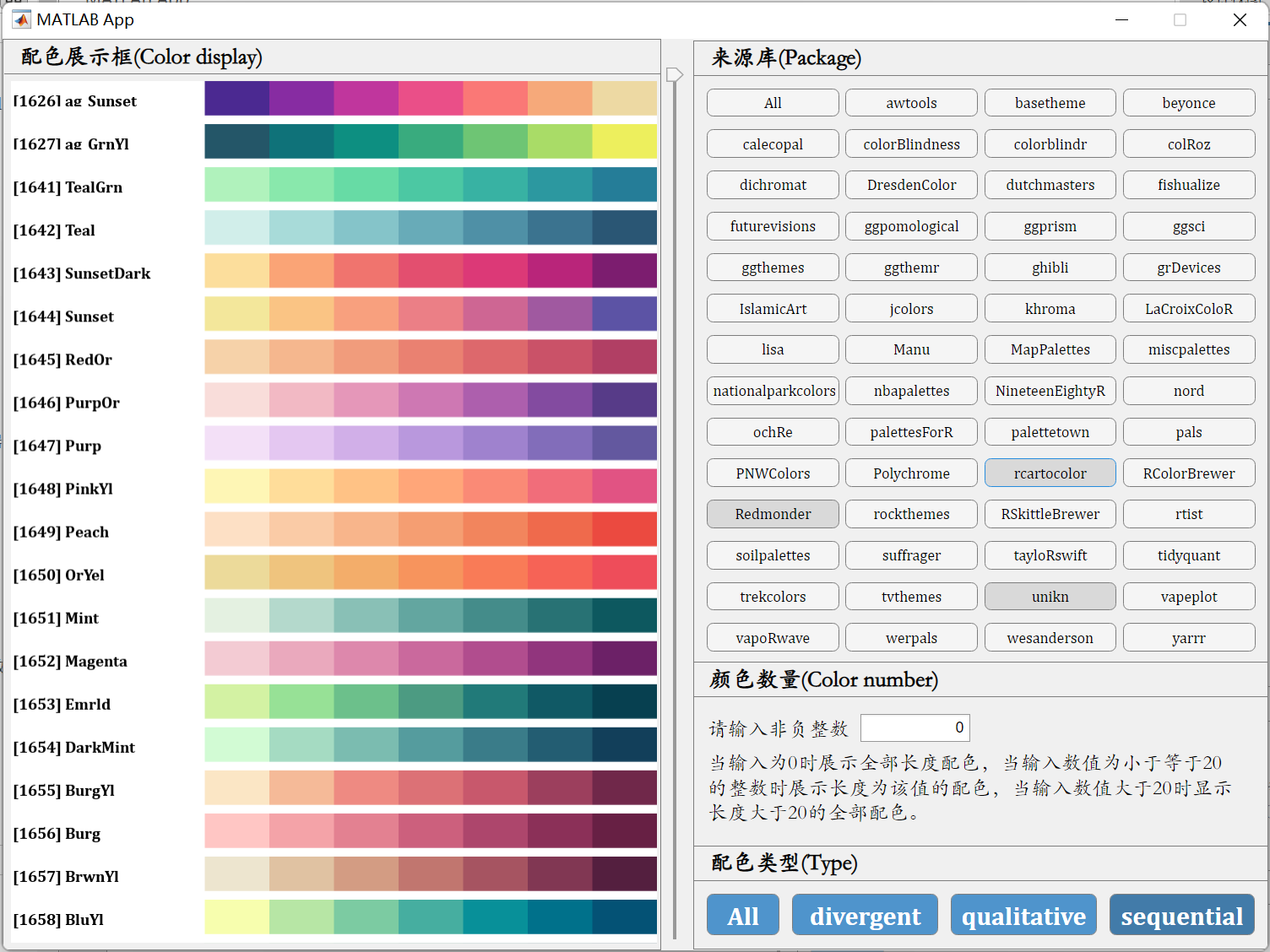This screenshot has width=1270, height=952.
Task: Select the [1657] BrwnYl palette label
Action: pyautogui.click(x=66, y=876)
